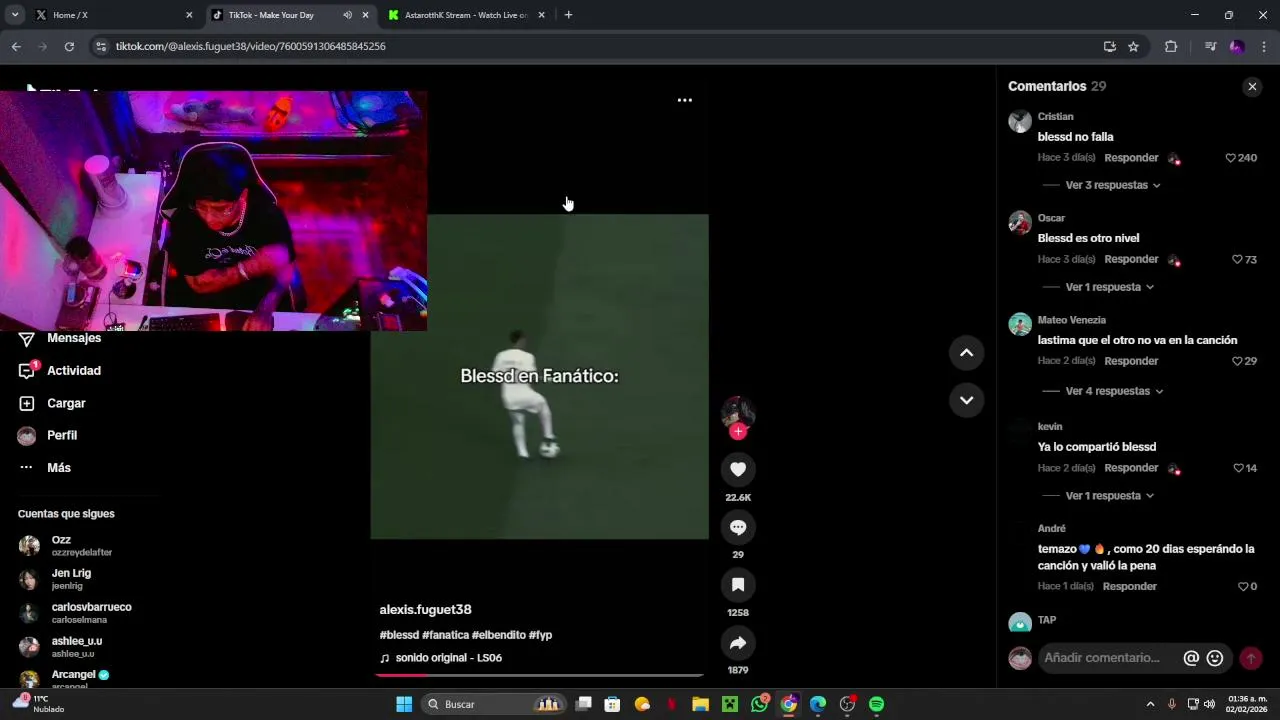Reload the page in Chrome
Image resolution: width=1280 pixels, height=720 pixels.
(x=69, y=46)
